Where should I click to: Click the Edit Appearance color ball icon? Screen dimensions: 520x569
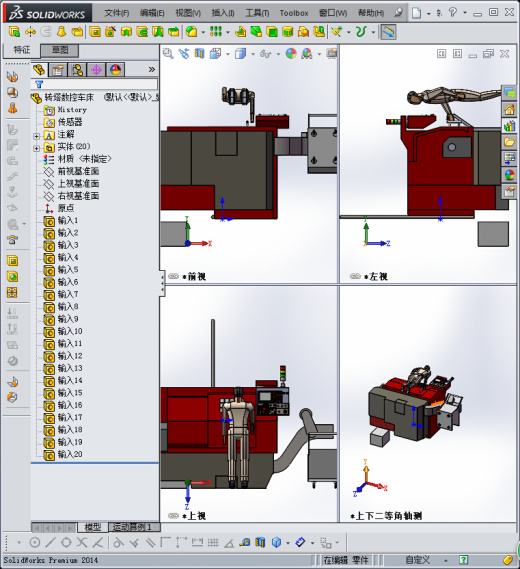pyautogui.click(x=291, y=54)
